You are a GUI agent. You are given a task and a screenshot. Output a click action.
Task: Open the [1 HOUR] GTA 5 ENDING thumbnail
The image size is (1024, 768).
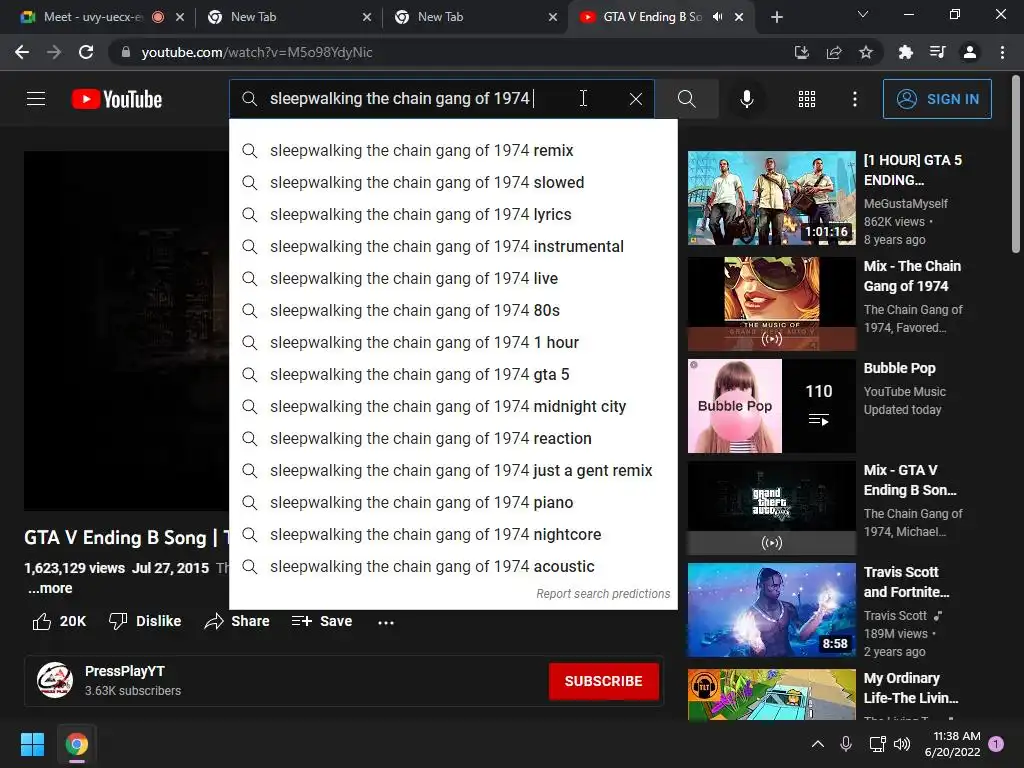[771, 198]
